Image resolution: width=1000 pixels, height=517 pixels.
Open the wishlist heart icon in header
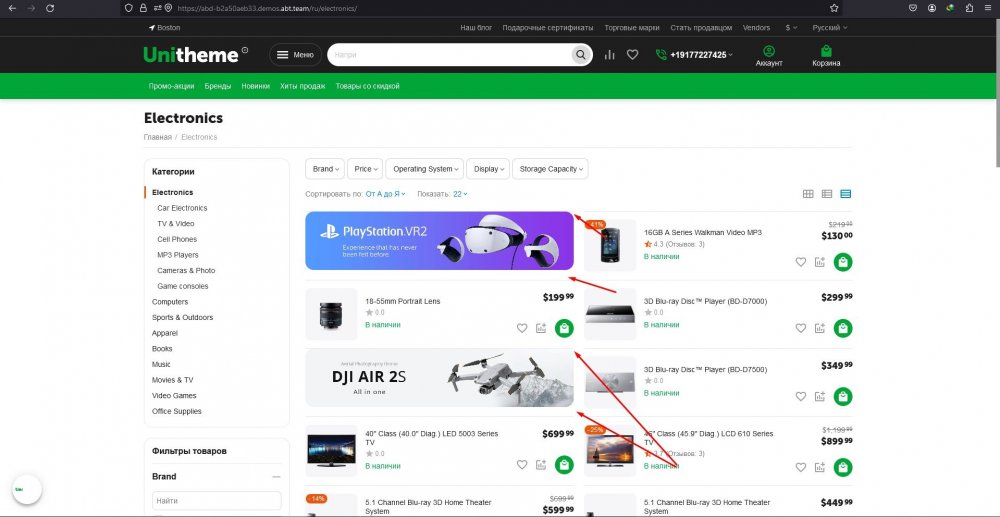coord(632,55)
